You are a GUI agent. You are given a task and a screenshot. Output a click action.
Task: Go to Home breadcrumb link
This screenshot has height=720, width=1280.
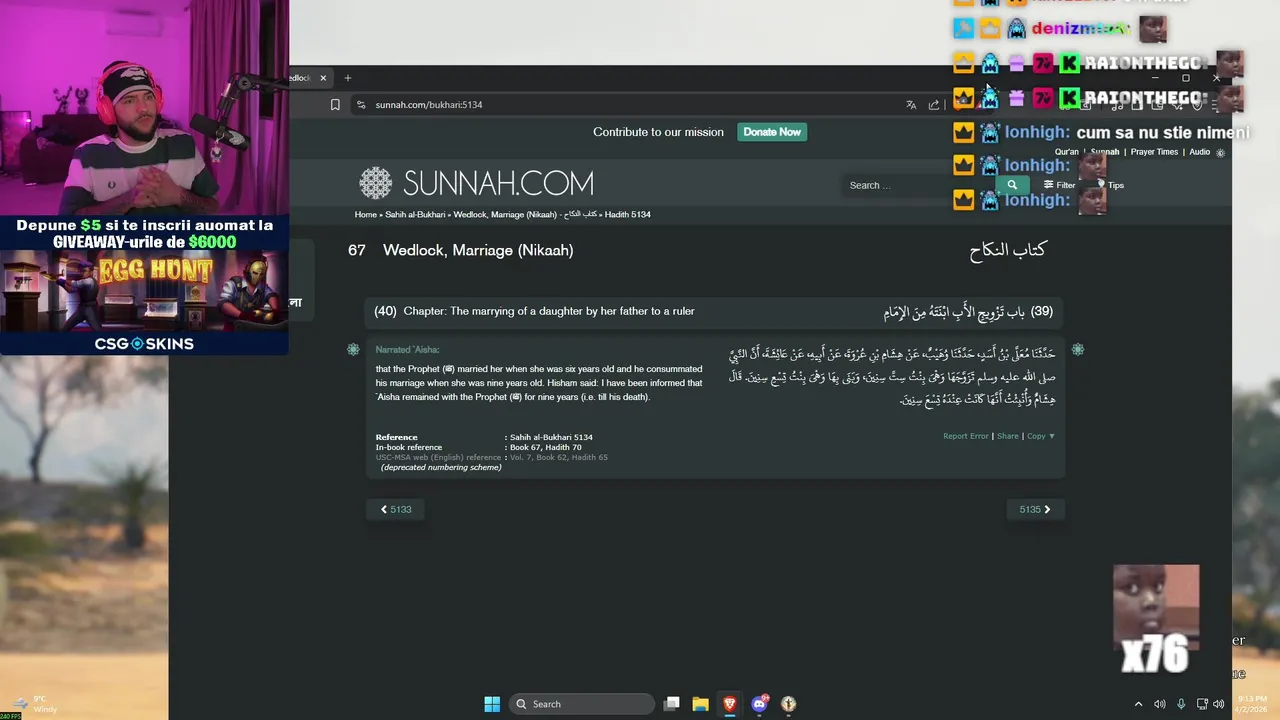[365, 214]
